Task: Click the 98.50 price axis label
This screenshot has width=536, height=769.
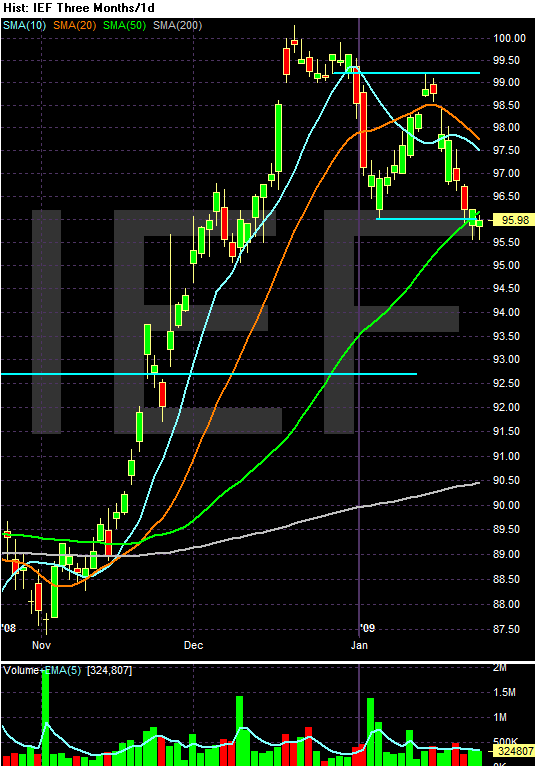Action: click(506, 105)
